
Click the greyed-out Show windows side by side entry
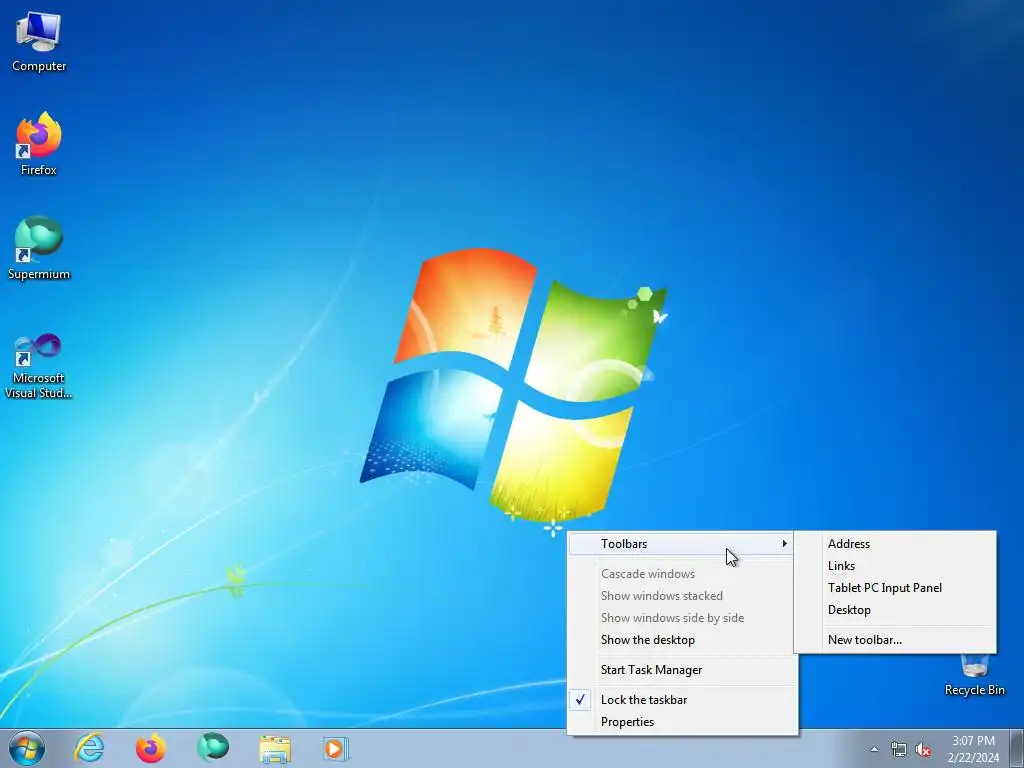pos(682,618)
